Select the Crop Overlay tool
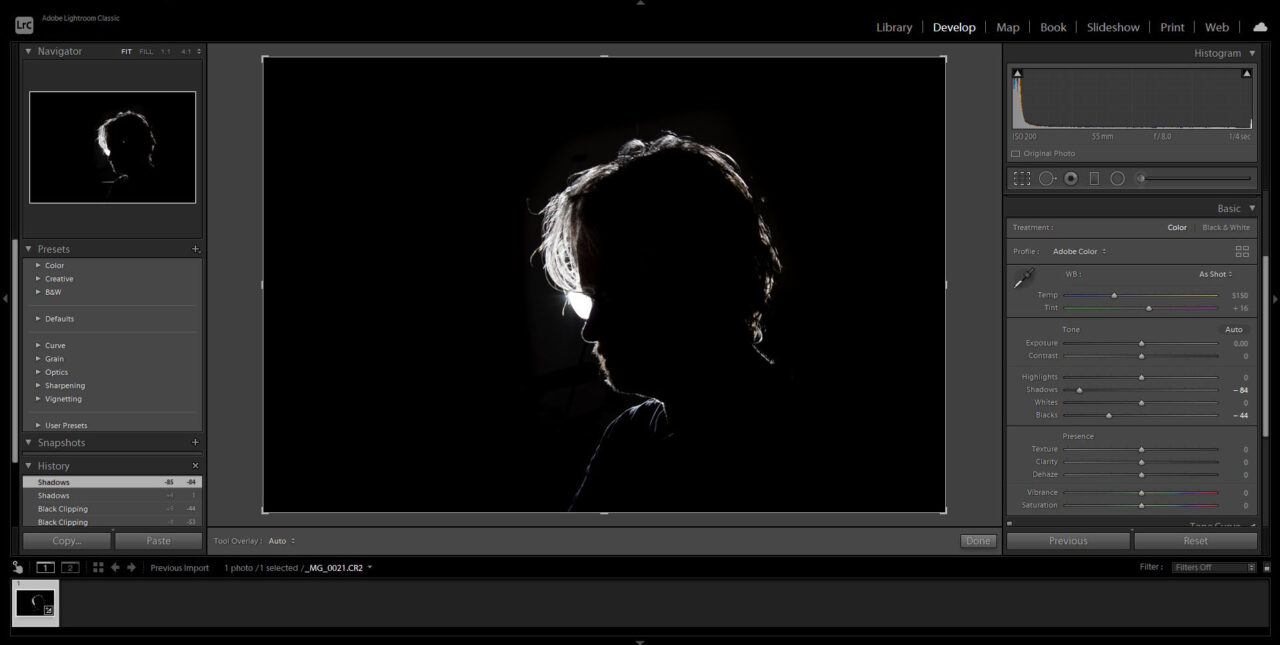Screen dimensions: 1280x645 (1022, 179)
